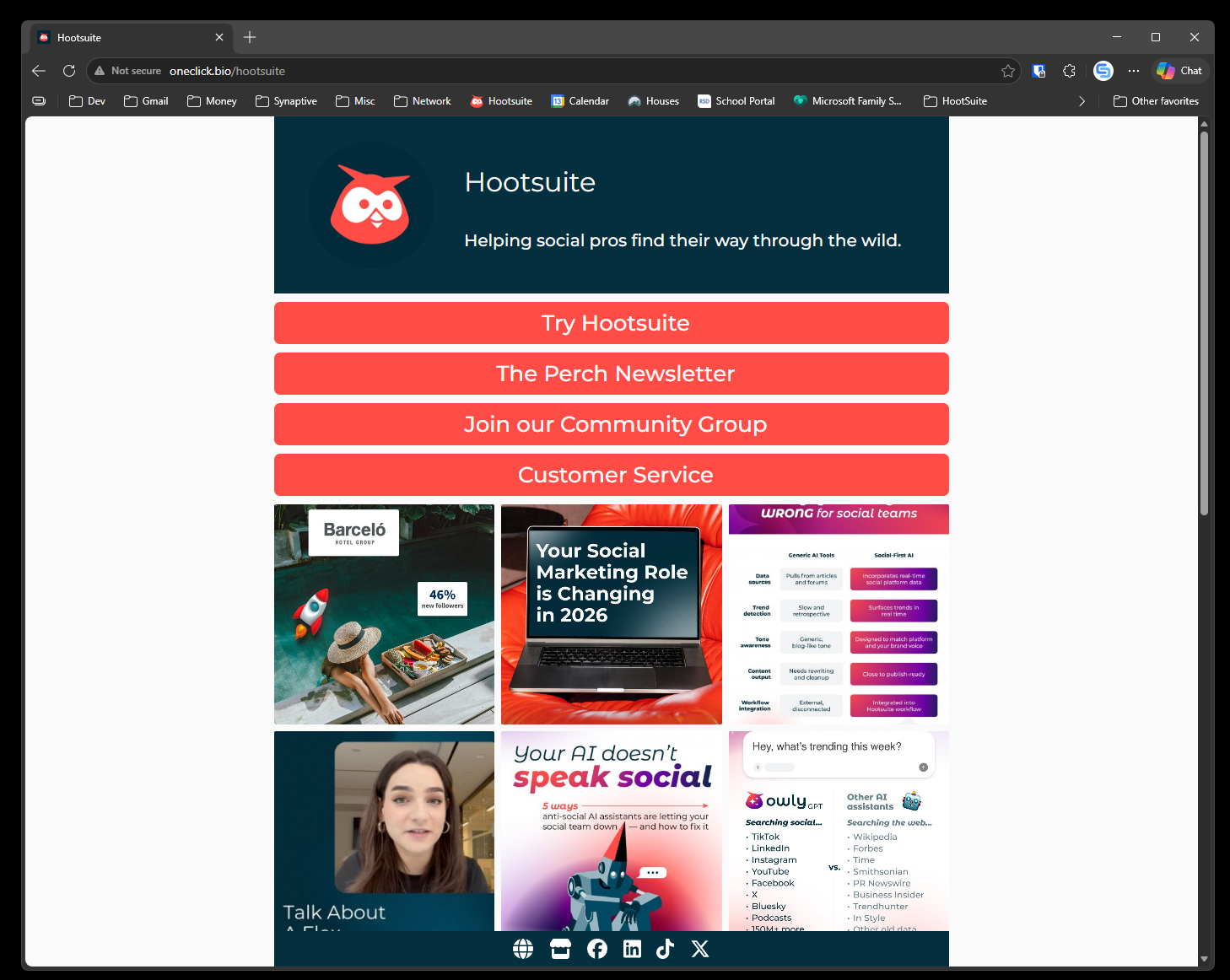Click the Not secure warning icon
Screen dimensions: 1230x980
[x=100, y=71]
